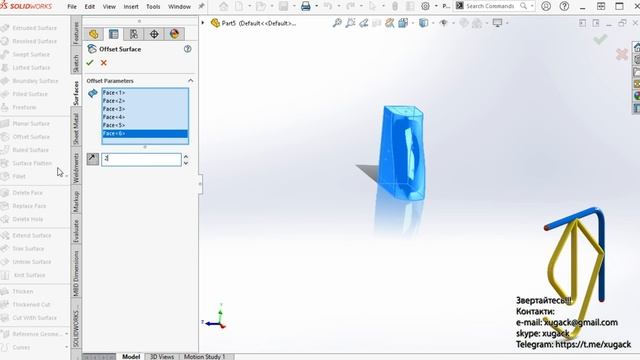
Task: Accept Offset Surface with the green check
Action: click(x=90, y=63)
